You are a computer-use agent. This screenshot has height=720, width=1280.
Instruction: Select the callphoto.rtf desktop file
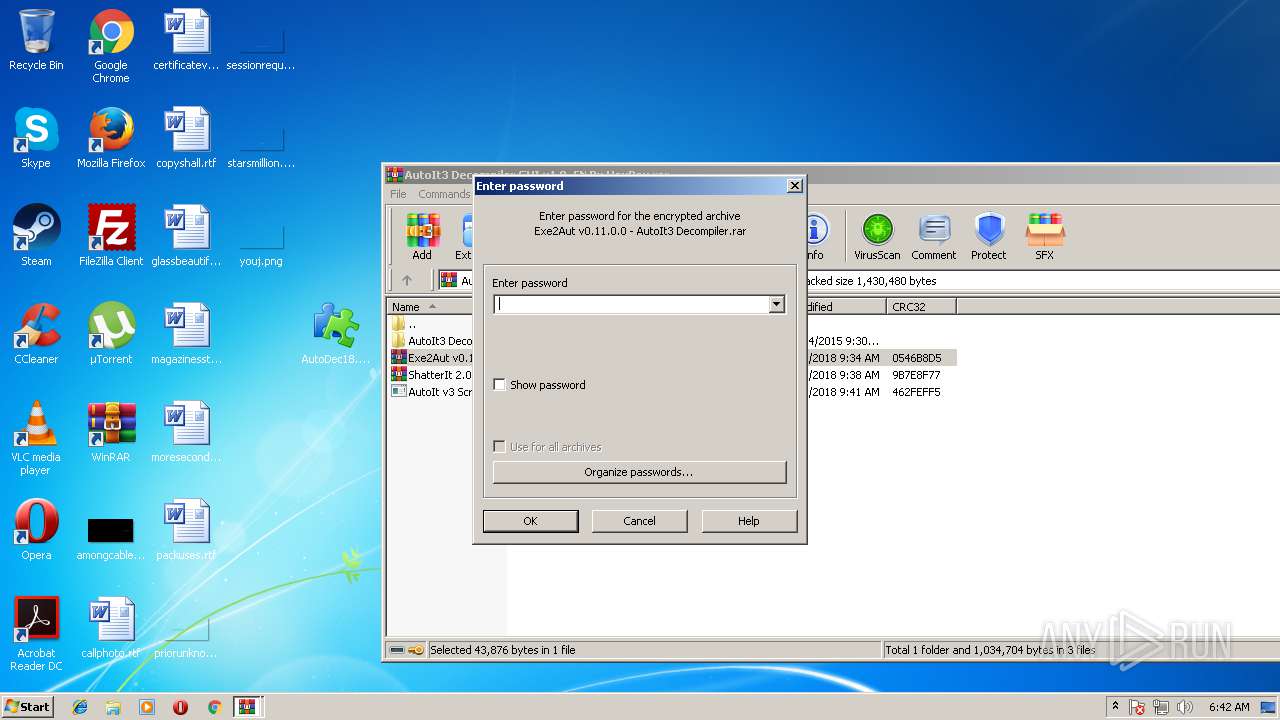[111, 628]
